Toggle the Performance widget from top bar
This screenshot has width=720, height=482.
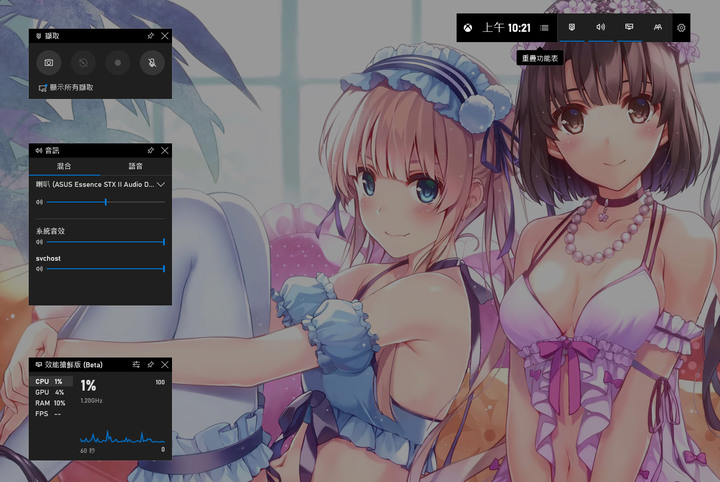point(629,28)
